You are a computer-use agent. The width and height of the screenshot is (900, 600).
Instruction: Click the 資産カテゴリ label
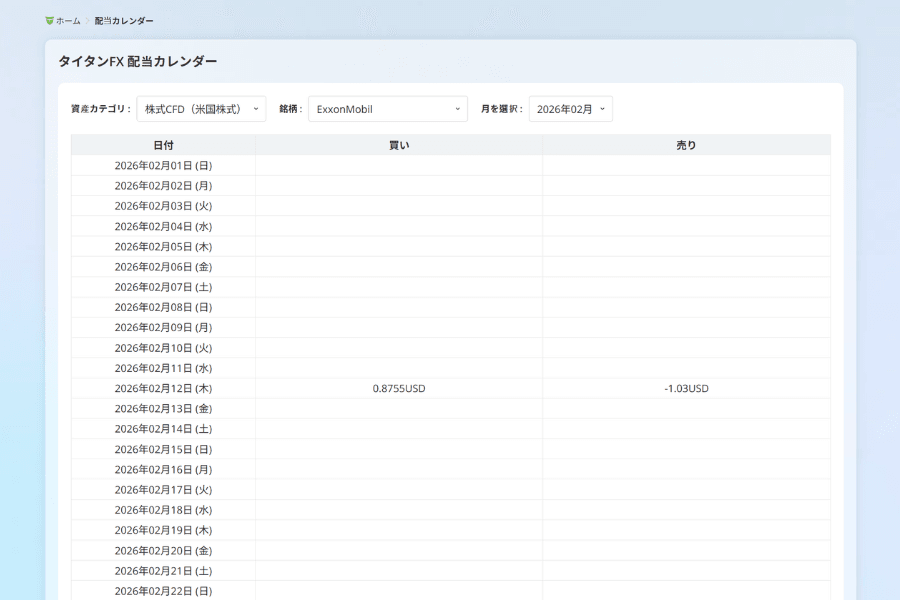pyautogui.click(x=101, y=109)
